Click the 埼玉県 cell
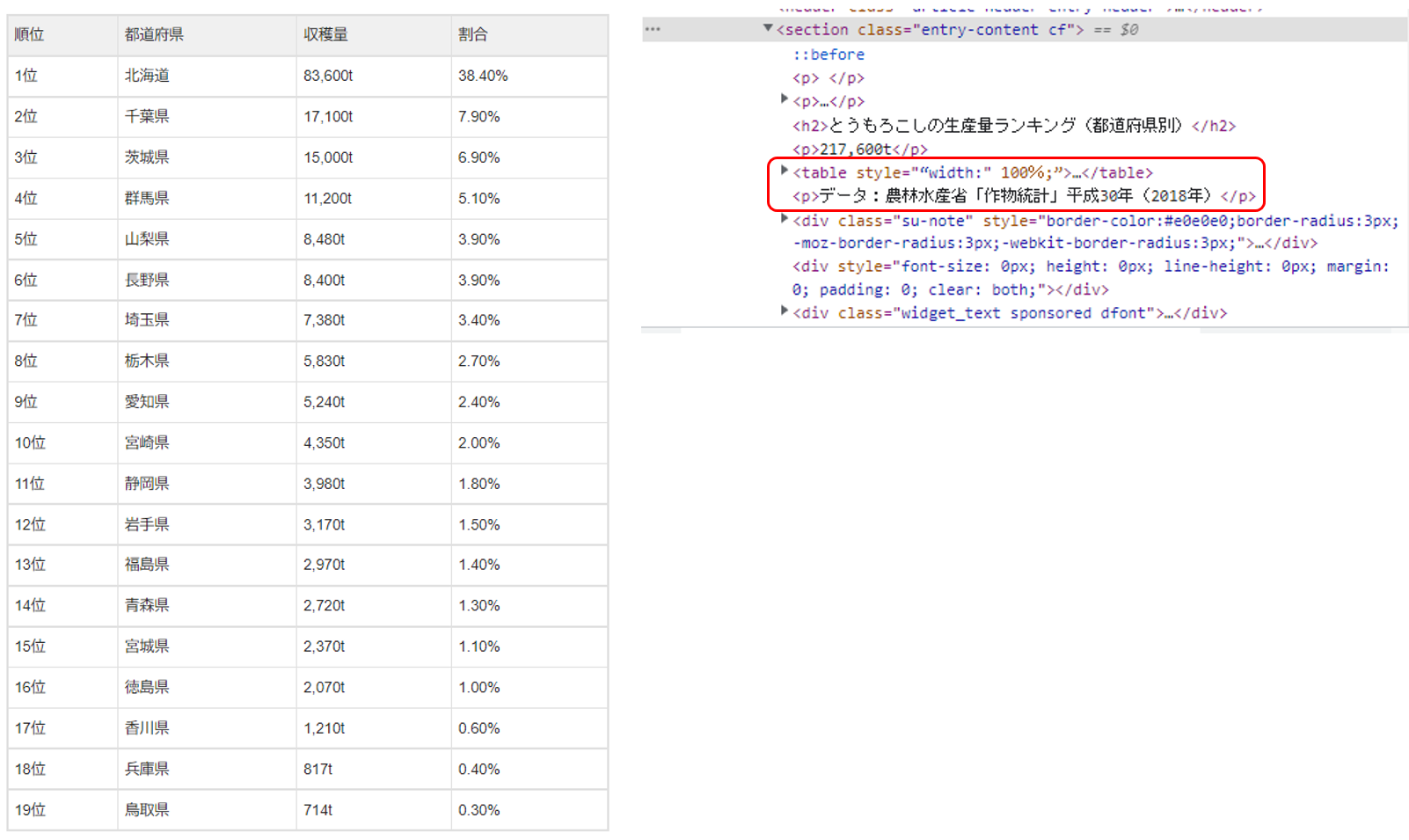This screenshot has width=1409, height=840. pos(207,320)
